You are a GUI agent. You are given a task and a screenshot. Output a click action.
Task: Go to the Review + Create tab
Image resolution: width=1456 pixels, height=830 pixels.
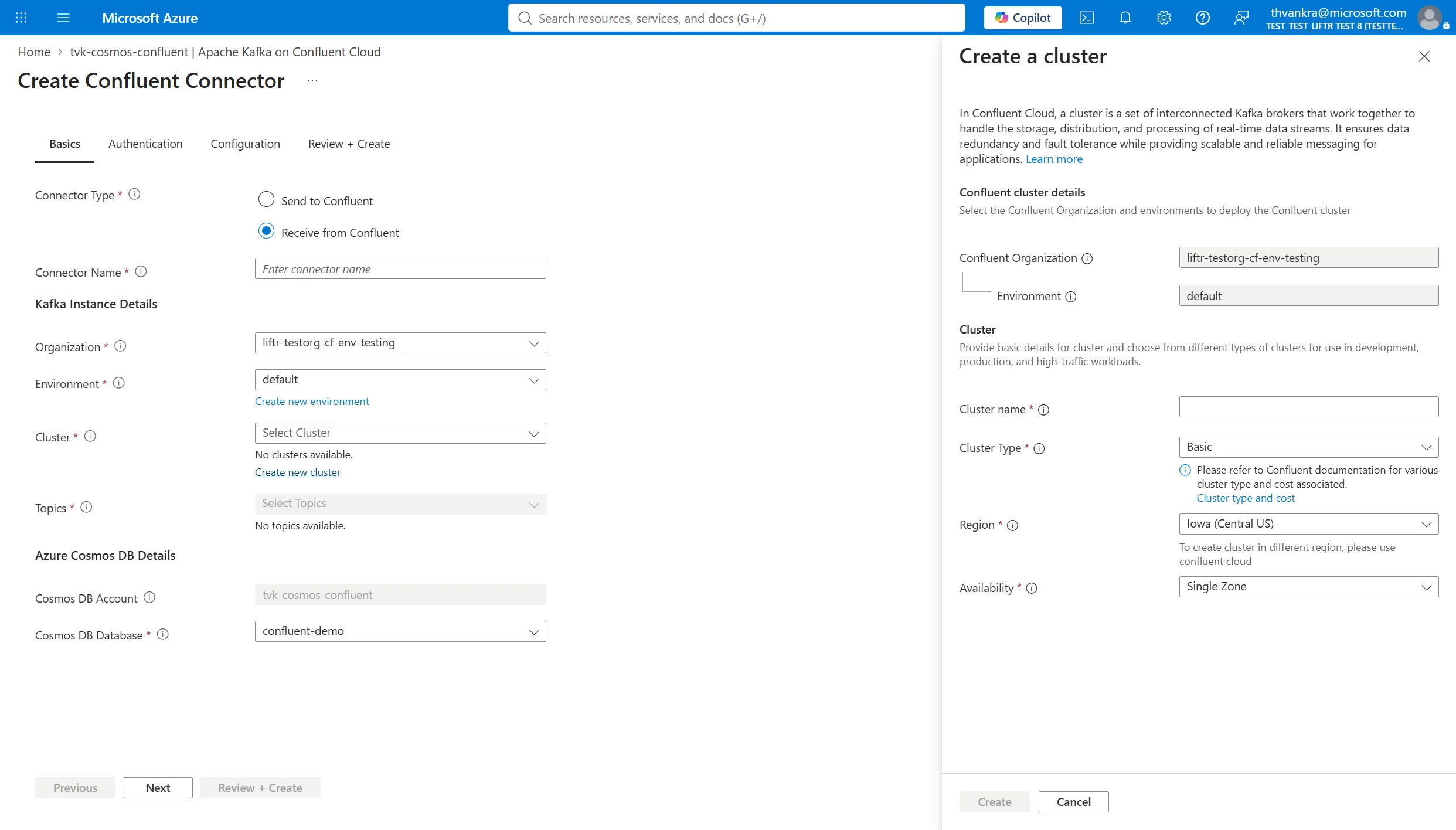point(349,144)
